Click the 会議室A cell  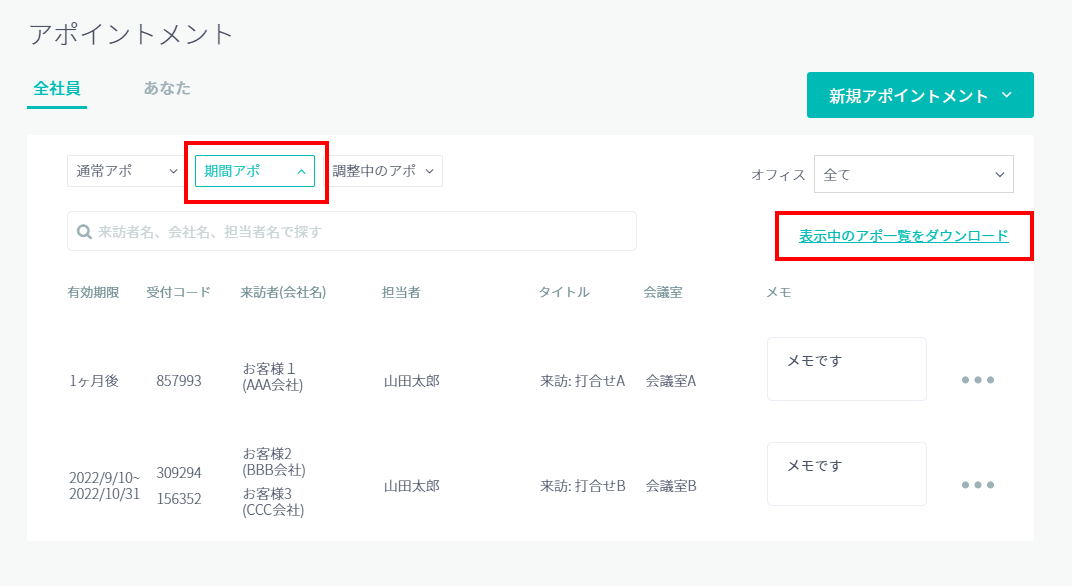(671, 381)
